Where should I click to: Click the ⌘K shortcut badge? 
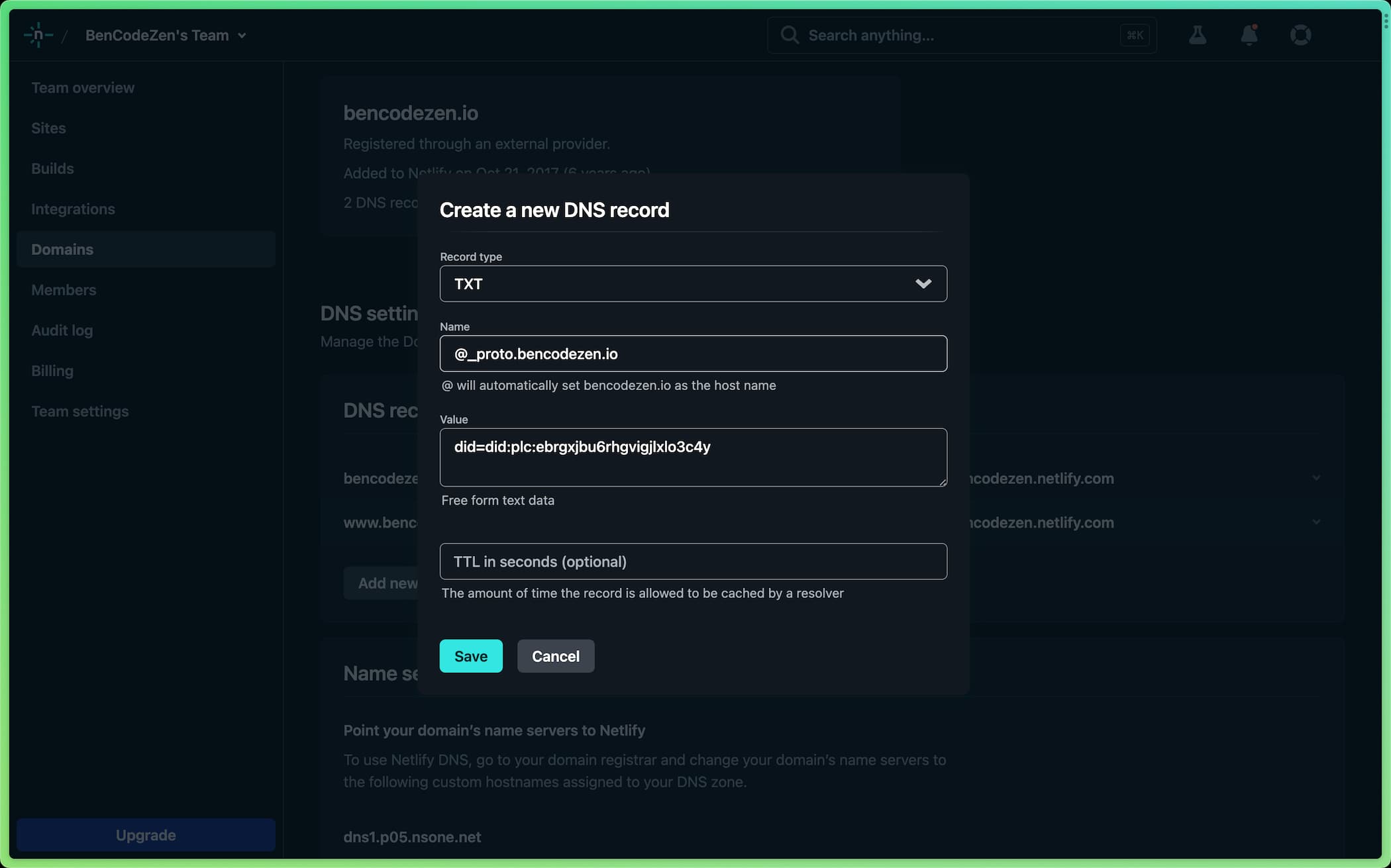1135,35
